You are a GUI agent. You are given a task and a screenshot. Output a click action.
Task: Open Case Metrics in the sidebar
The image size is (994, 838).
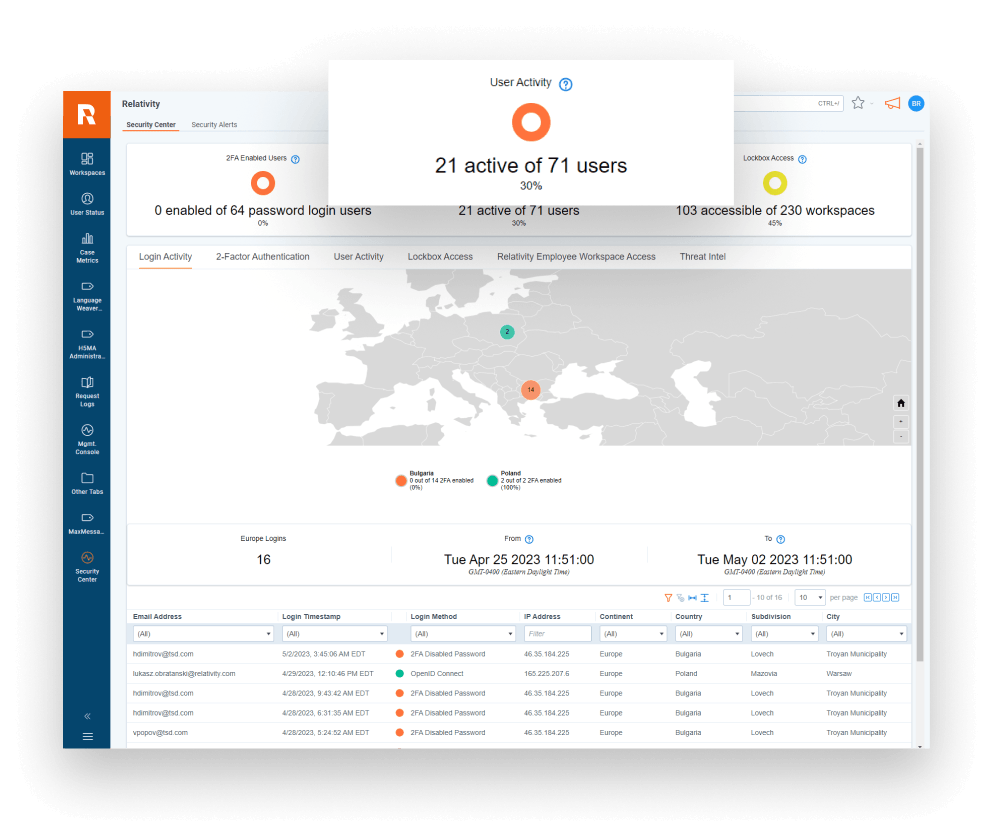tap(87, 247)
